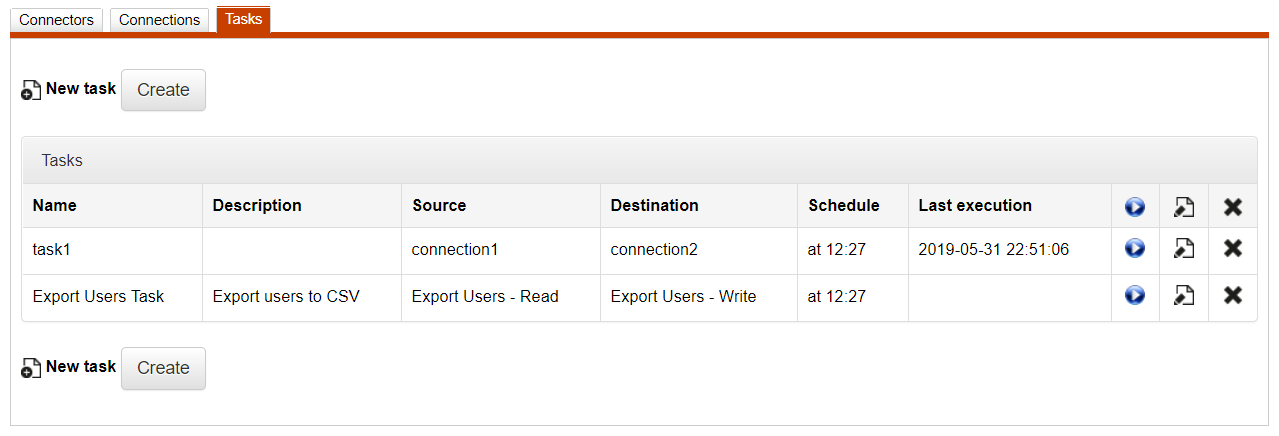Click the connection1 source cell

[x=454, y=250]
